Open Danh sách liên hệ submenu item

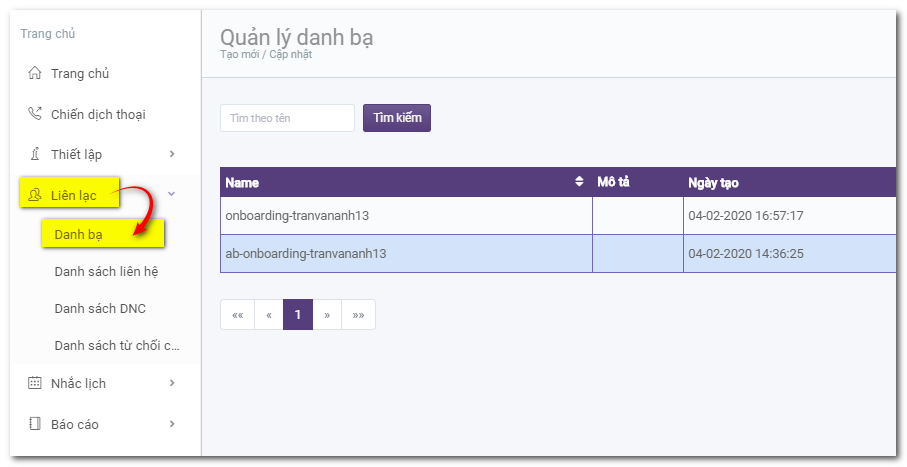pos(106,271)
